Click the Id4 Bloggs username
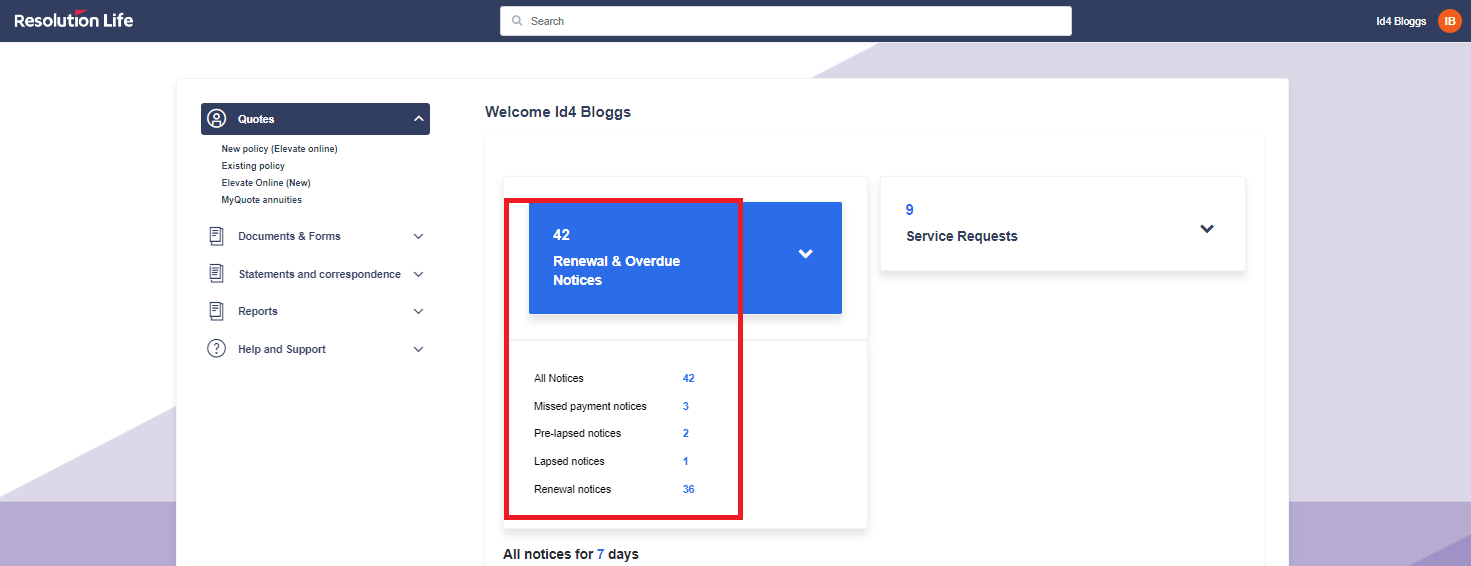Screen dimensions: 1471x566 click(x=1401, y=21)
